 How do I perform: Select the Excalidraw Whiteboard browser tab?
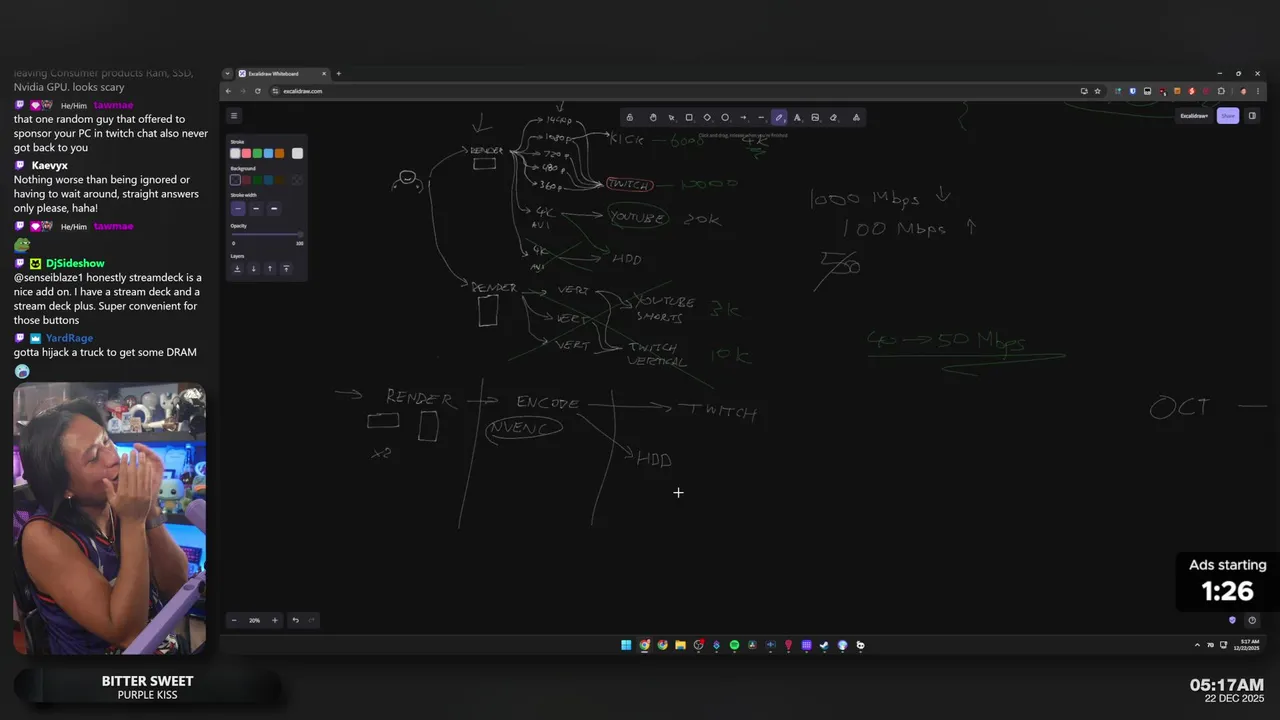click(281, 73)
